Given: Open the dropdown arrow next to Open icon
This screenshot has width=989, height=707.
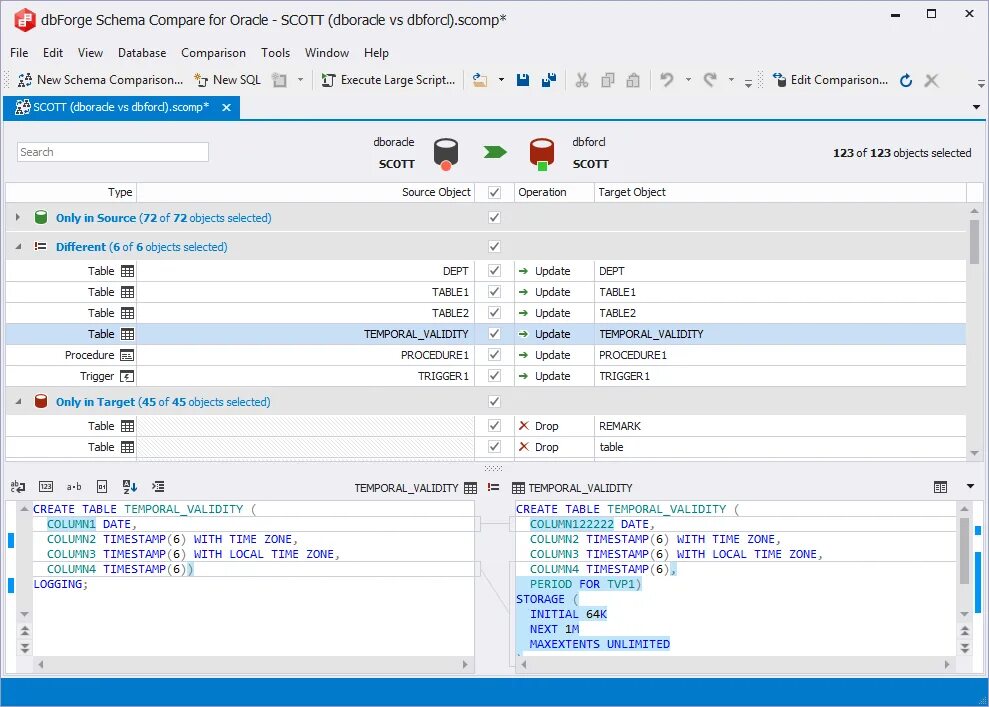Looking at the screenshot, I should coord(501,80).
